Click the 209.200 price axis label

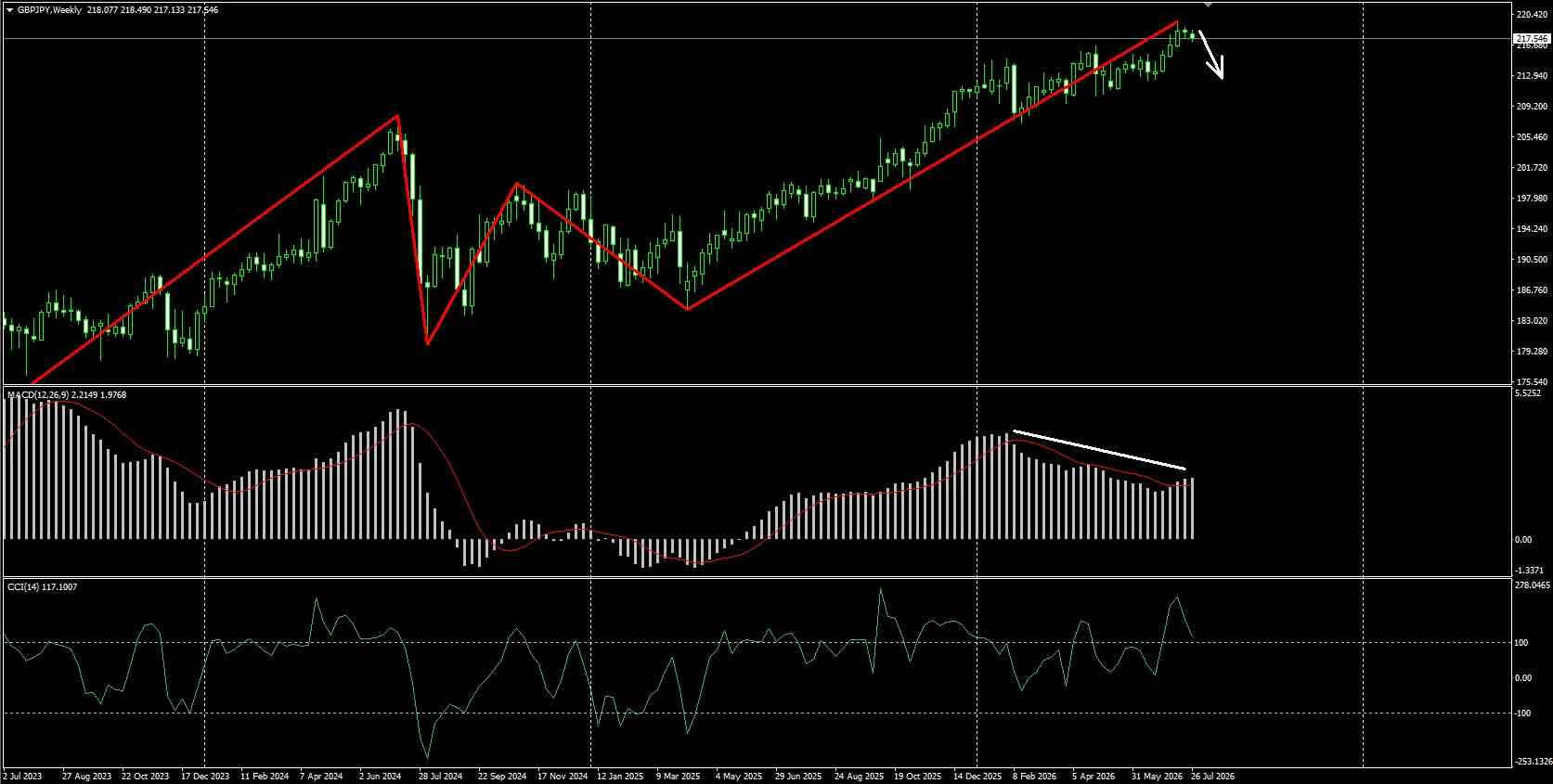pyautogui.click(x=1532, y=107)
